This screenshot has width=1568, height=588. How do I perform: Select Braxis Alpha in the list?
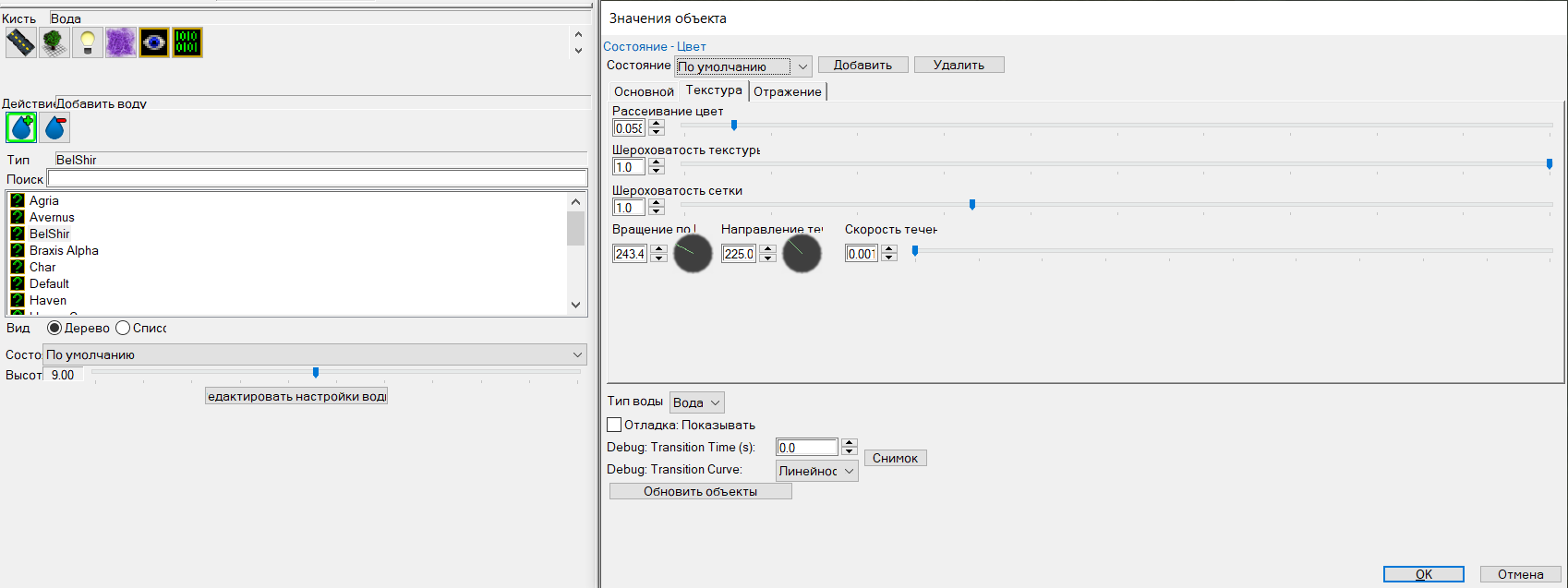coord(64,250)
